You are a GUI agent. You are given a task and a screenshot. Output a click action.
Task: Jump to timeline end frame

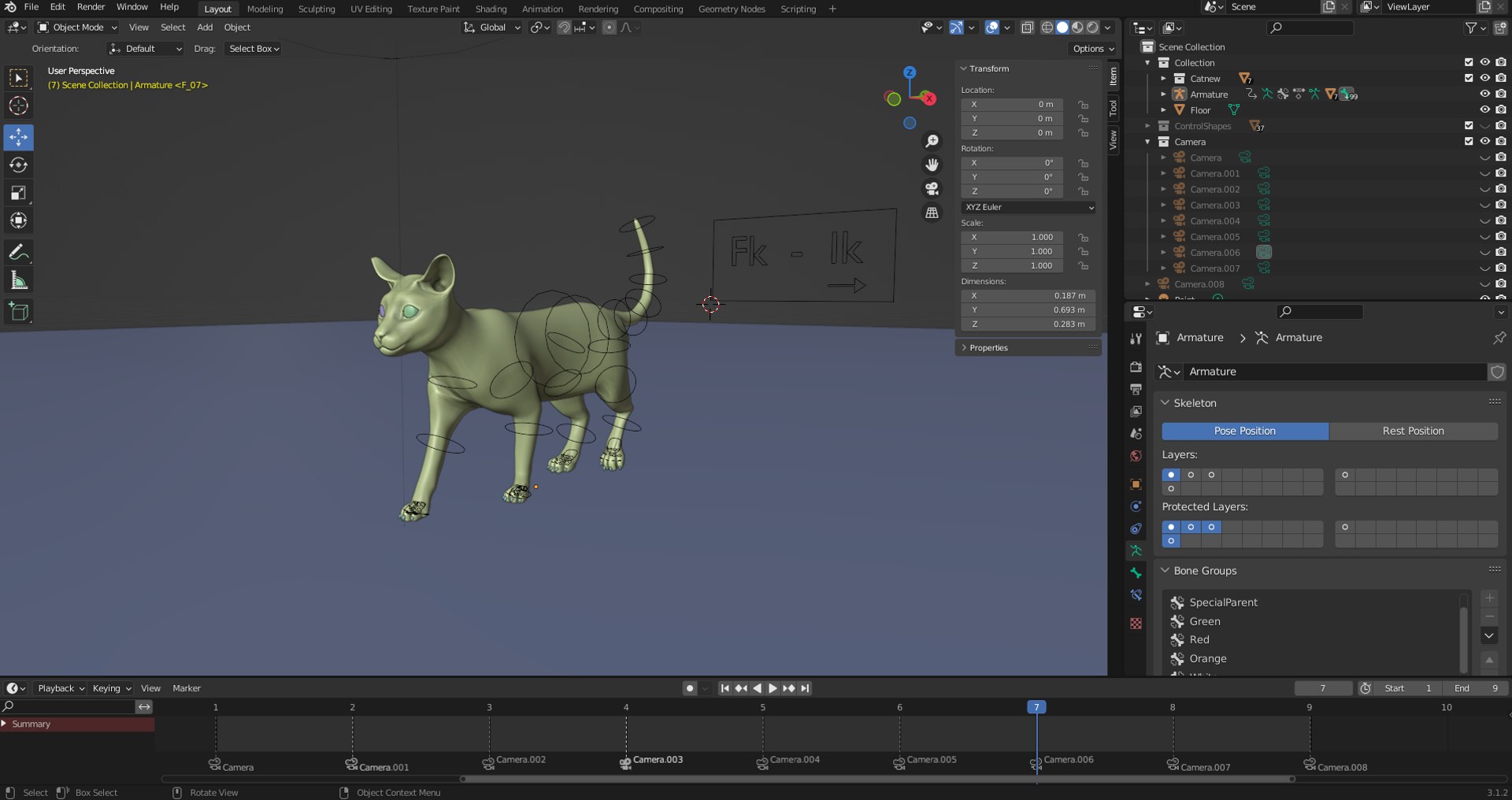(805, 688)
